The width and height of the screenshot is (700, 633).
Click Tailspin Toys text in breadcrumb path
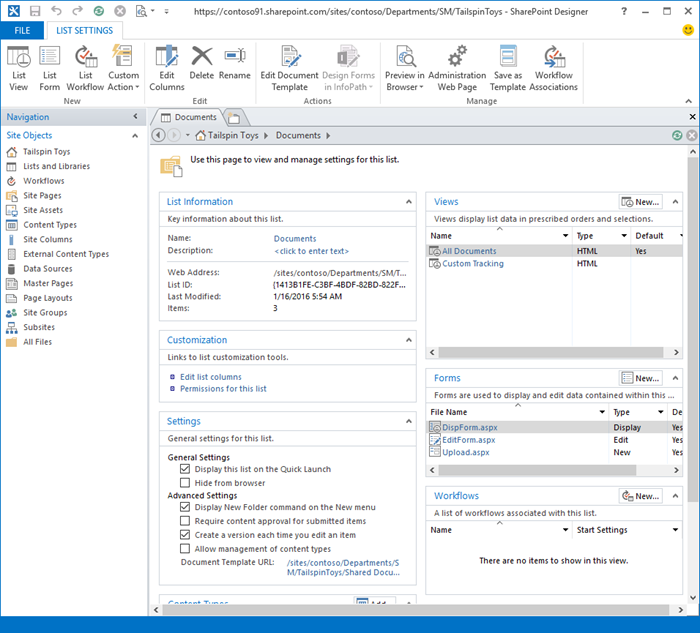[233, 135]
